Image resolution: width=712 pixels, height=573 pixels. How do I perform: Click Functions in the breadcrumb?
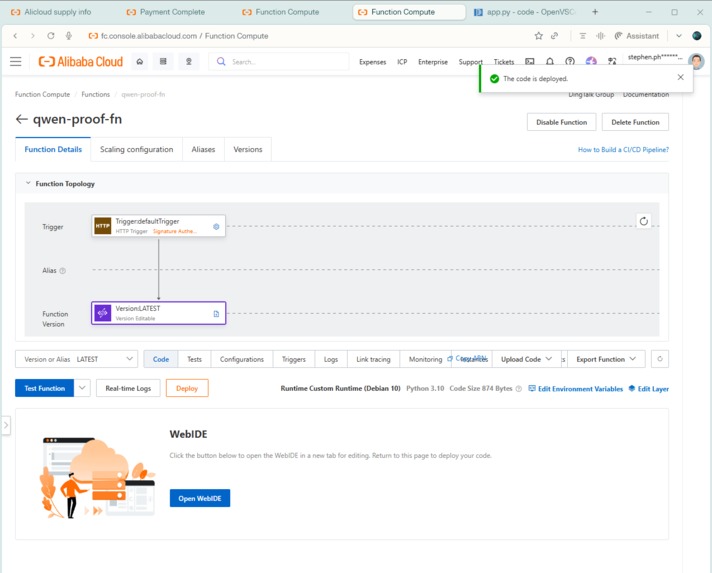point(95,94)
